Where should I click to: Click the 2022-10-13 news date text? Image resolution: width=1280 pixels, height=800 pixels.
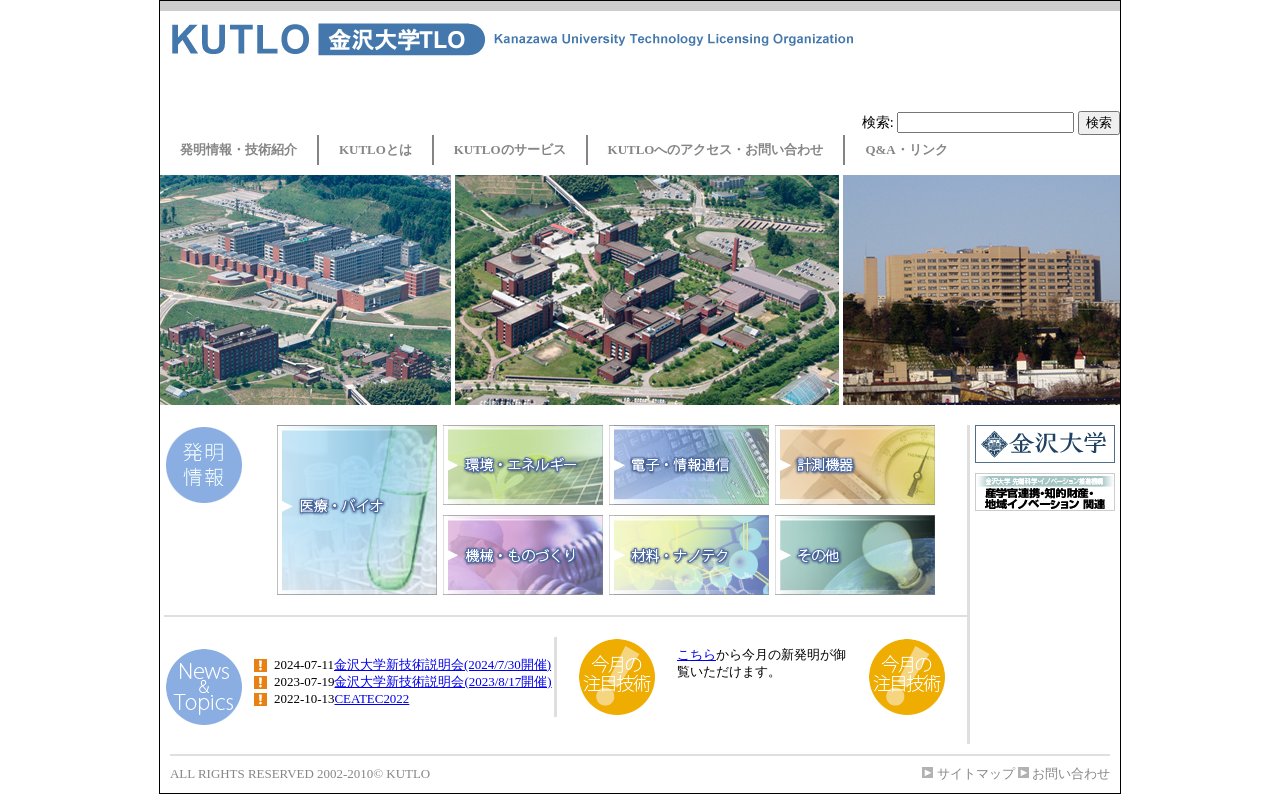point(304,699)
